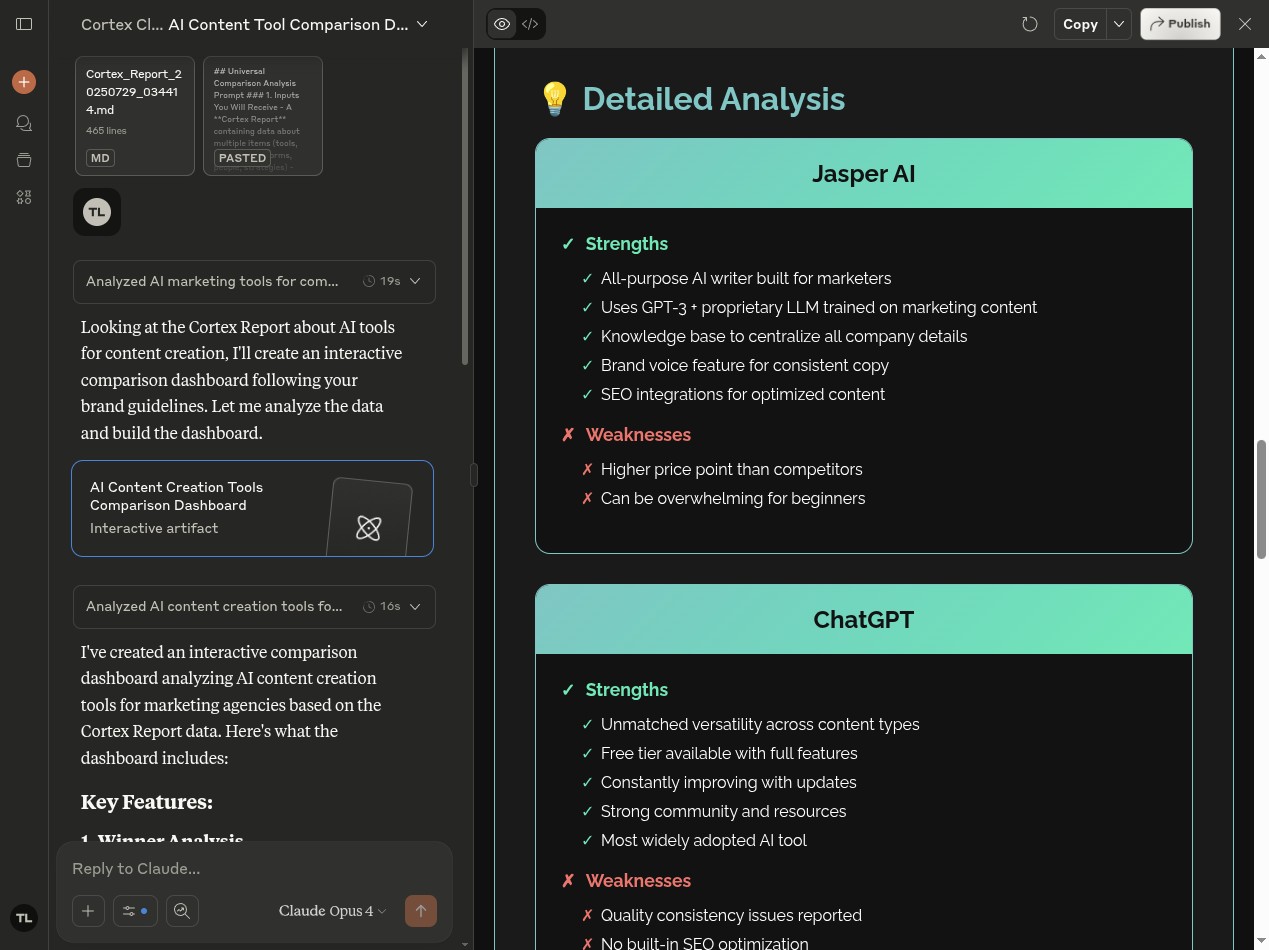
Task: Click the Detailed Analysis heading
Action: 714,99
